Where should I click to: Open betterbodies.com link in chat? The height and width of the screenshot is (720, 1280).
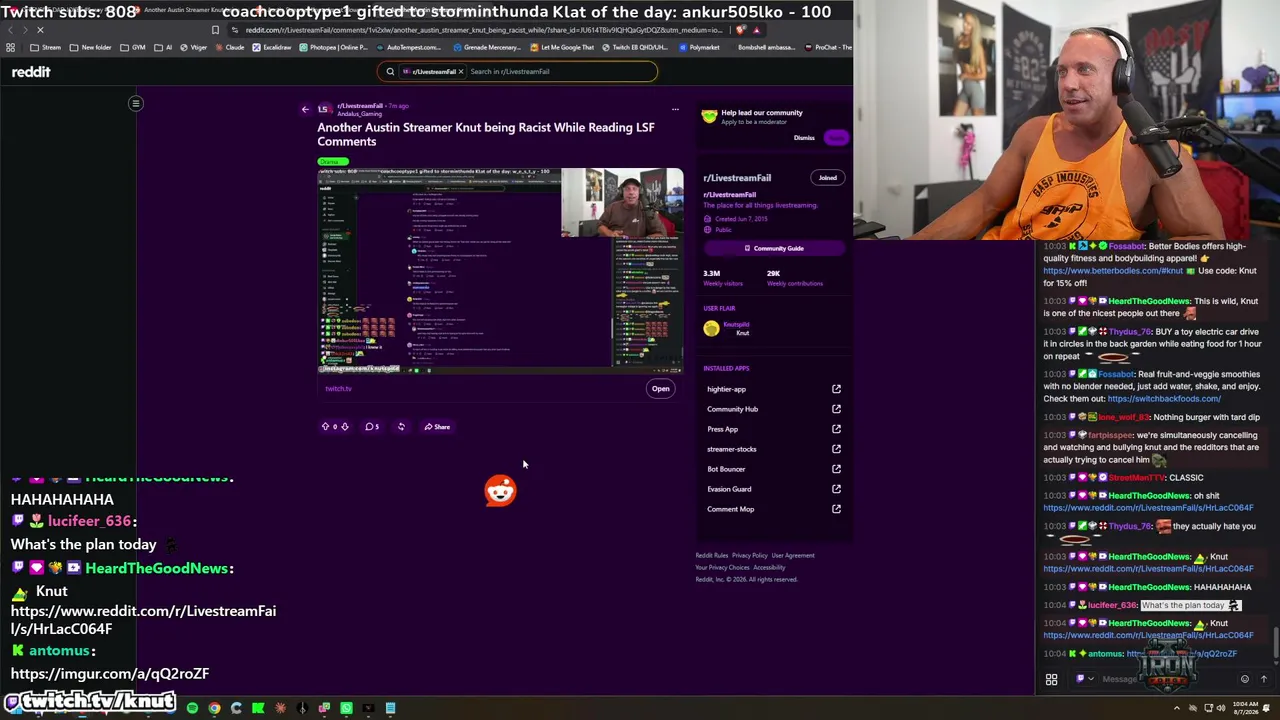1113,271
